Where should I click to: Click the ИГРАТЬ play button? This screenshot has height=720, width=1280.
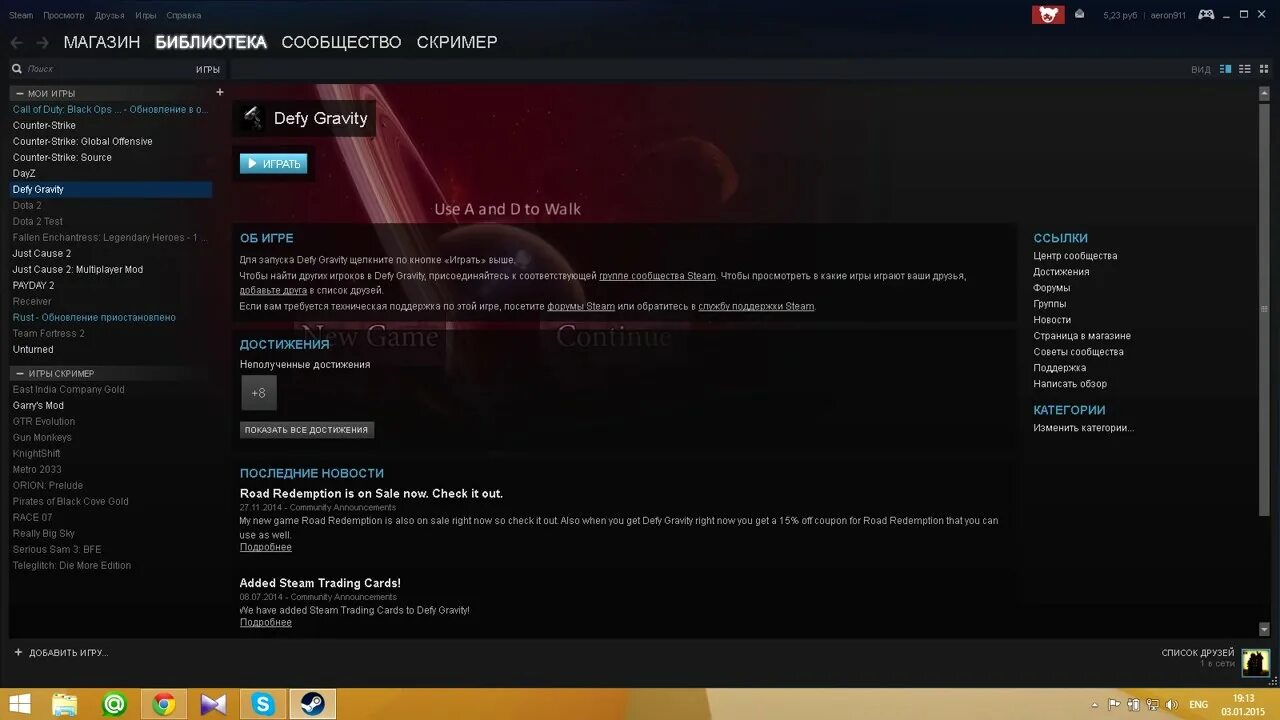(x=273, y=163)
